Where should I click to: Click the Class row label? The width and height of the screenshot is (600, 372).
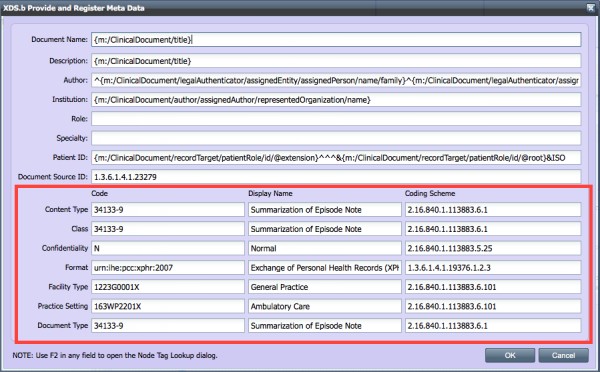(x=80, y=229)
